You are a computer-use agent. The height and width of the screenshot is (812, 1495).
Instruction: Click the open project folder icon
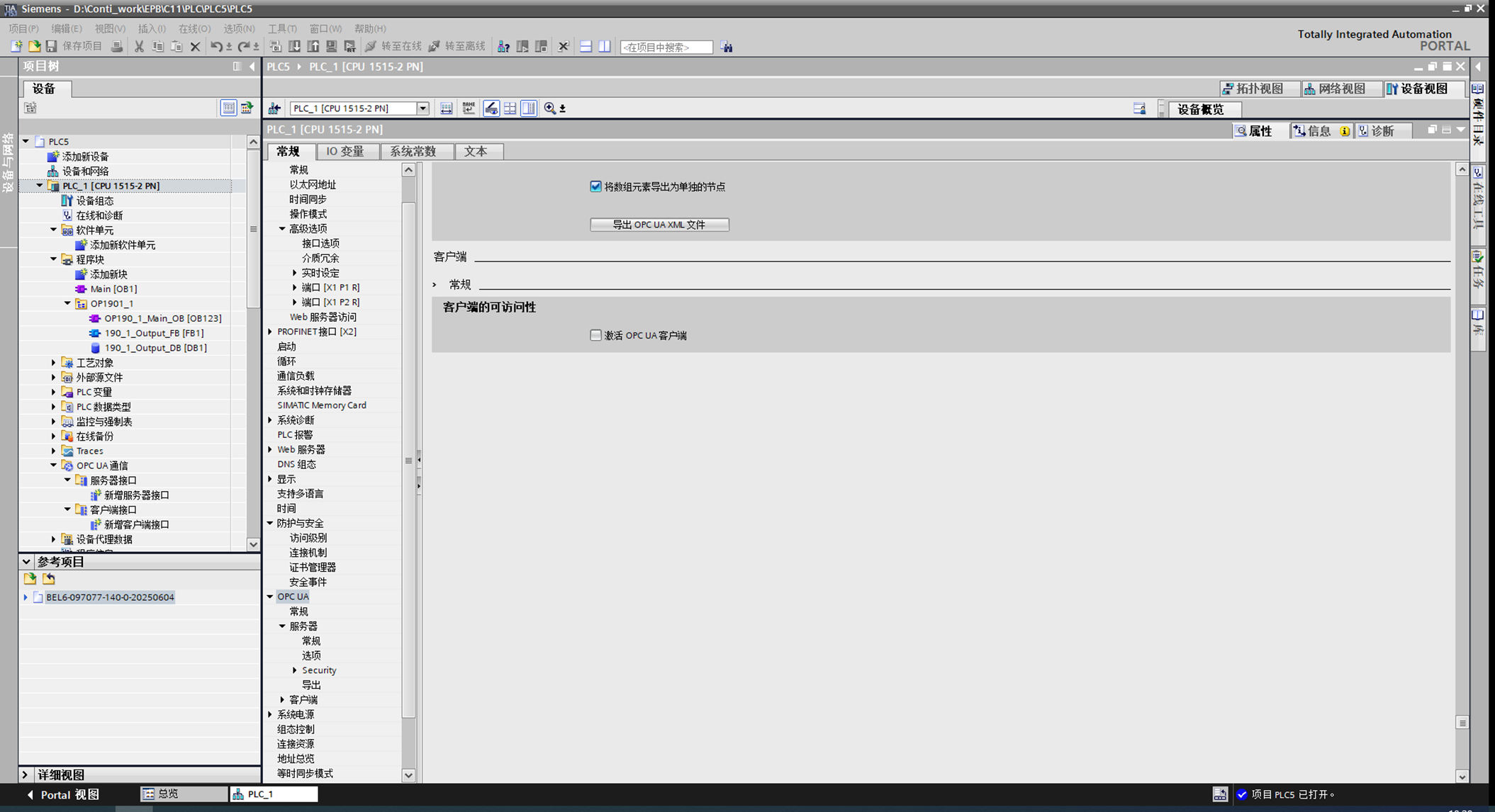coord(34,47)
